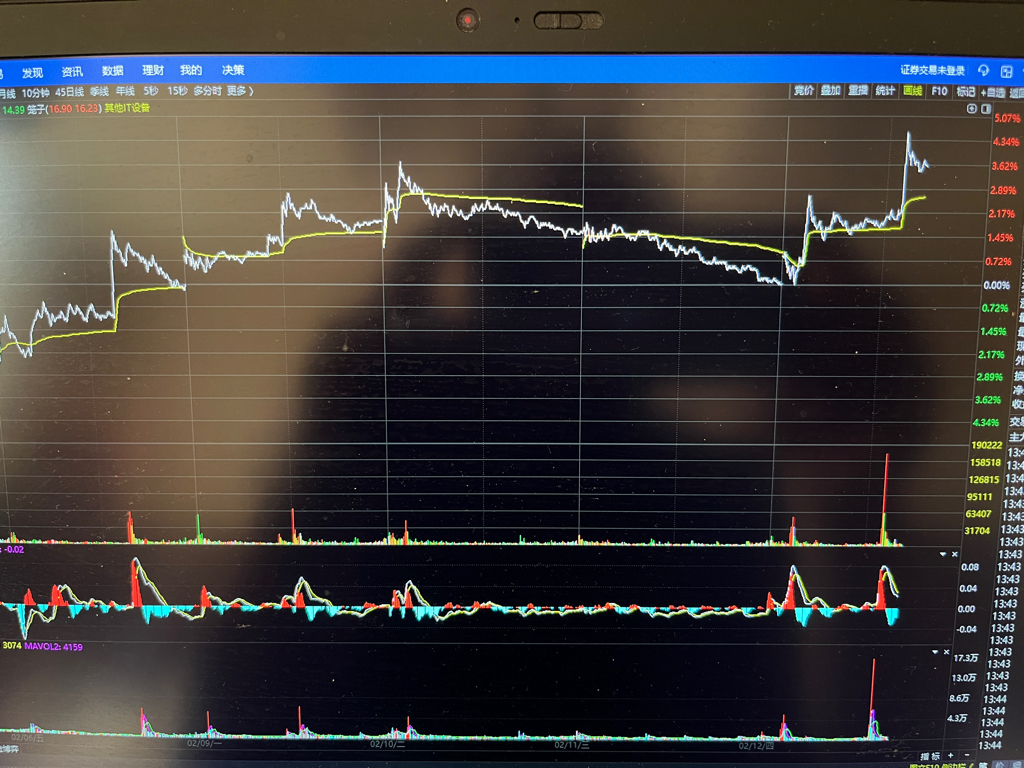The image size is (1024, 768).
Task: Open the 决策 menu
Action: click(233, 69)
